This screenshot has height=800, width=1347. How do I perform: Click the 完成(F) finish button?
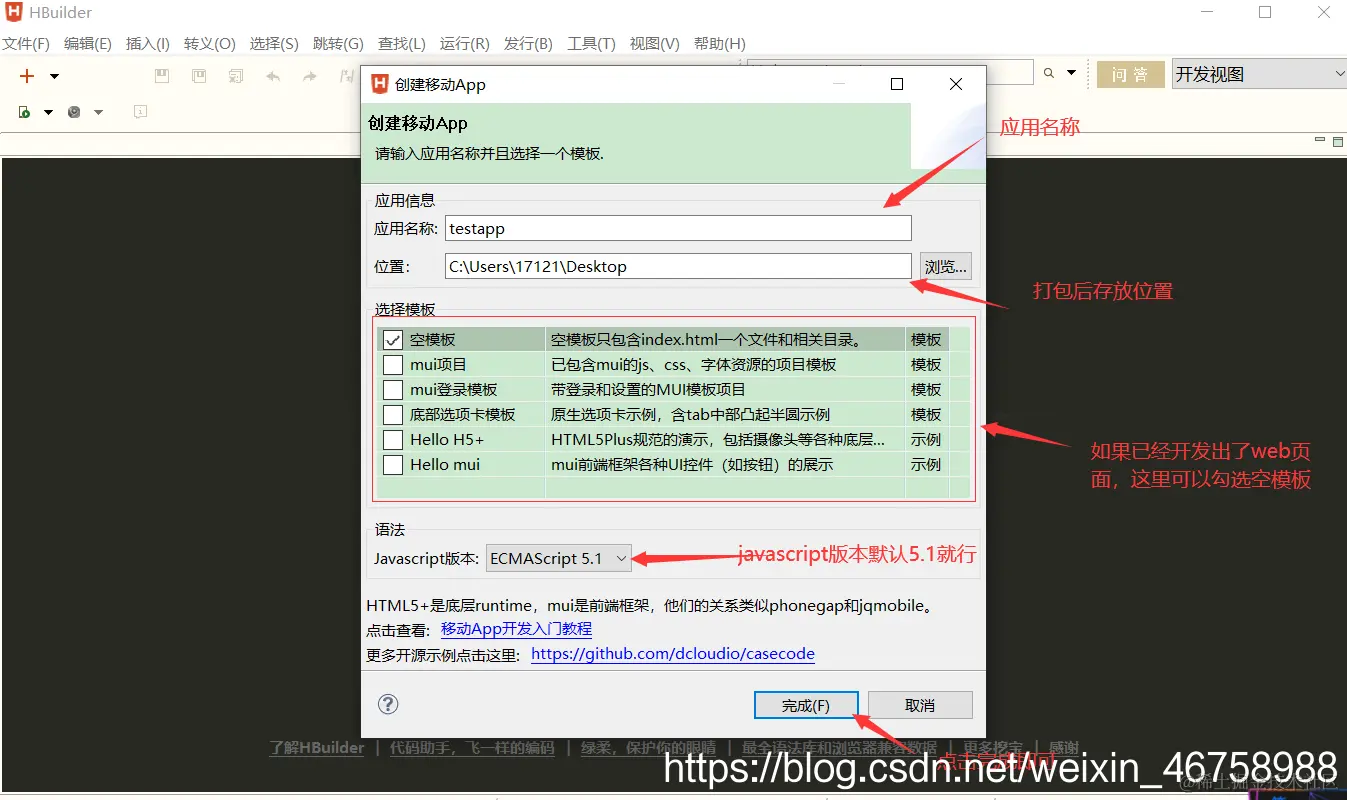point(806,704)
